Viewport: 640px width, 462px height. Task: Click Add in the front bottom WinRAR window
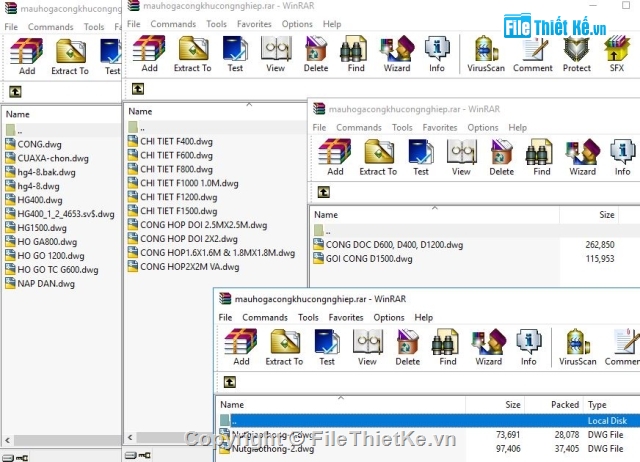pos(241,347)
